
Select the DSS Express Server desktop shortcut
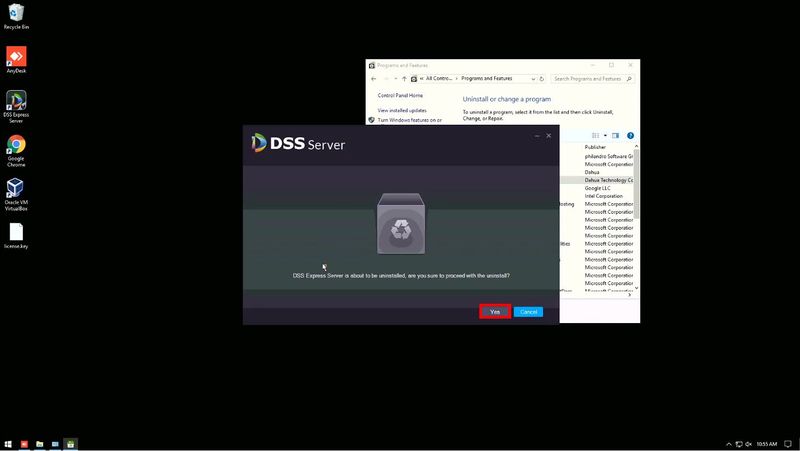pos(16,107)
